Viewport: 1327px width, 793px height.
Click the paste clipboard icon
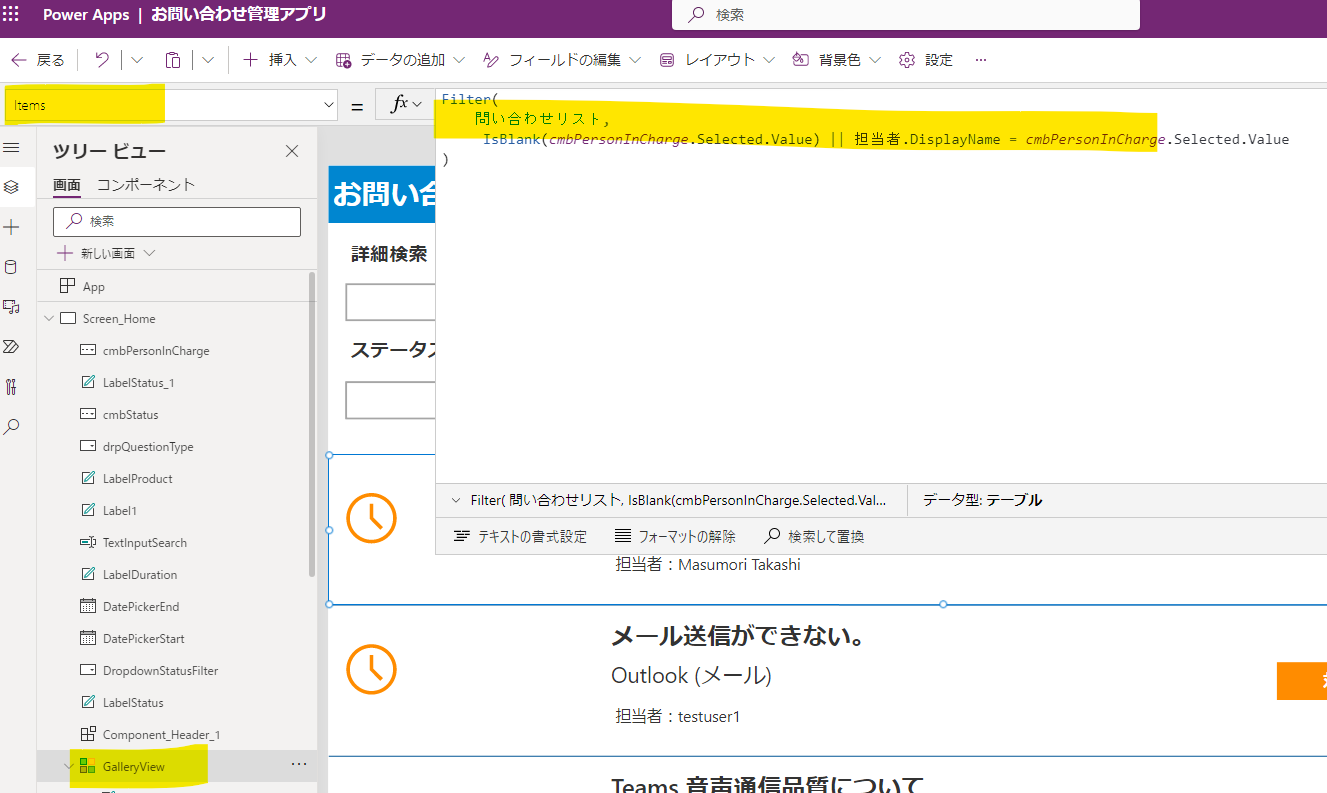tap(173, 60)
